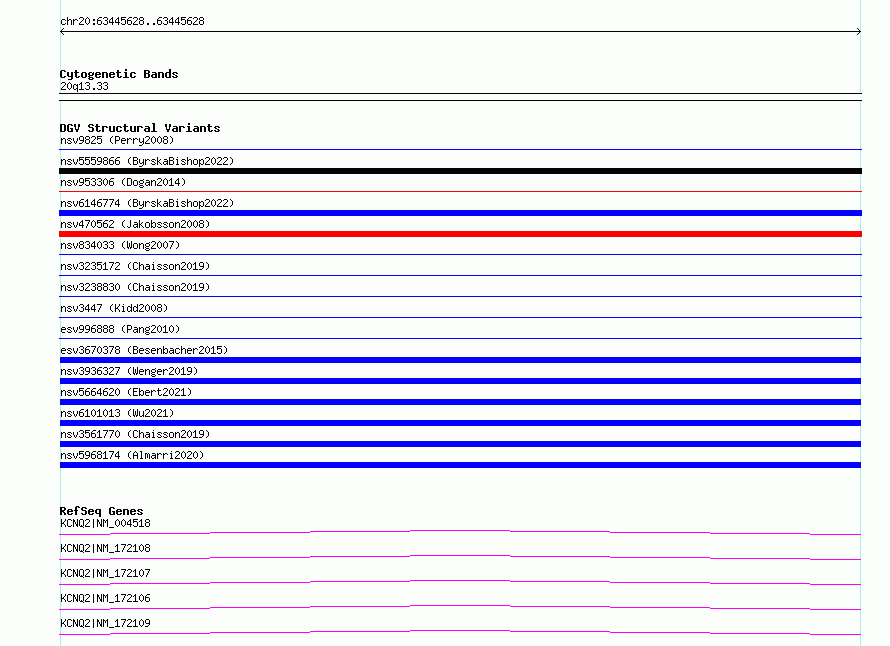Click the thick blue bar under nsv3936327
This screenshot has width=890, height=646.
460,381
